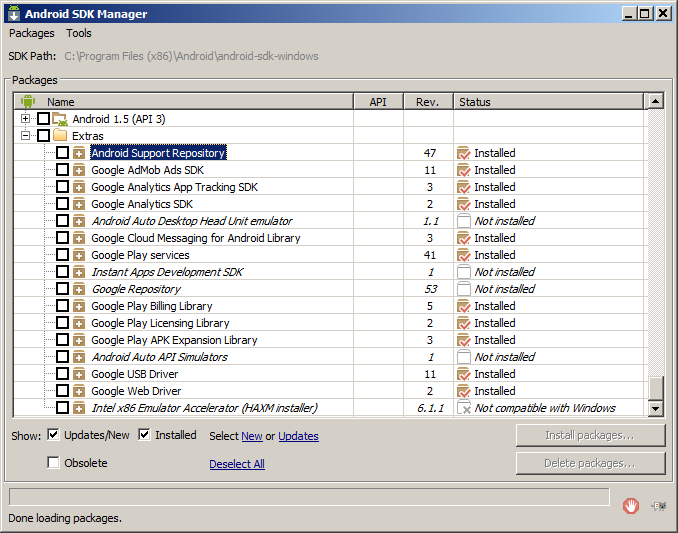Check the Android 1.5 (API 3) checkbox

[43, 118]
